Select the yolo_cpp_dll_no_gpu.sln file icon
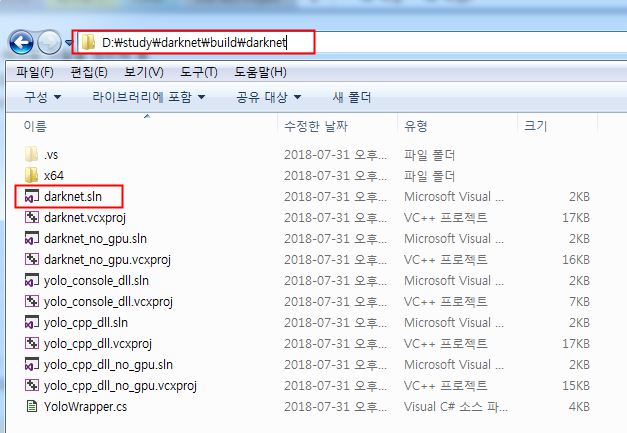Screen dimensions: 627x433 32,364
